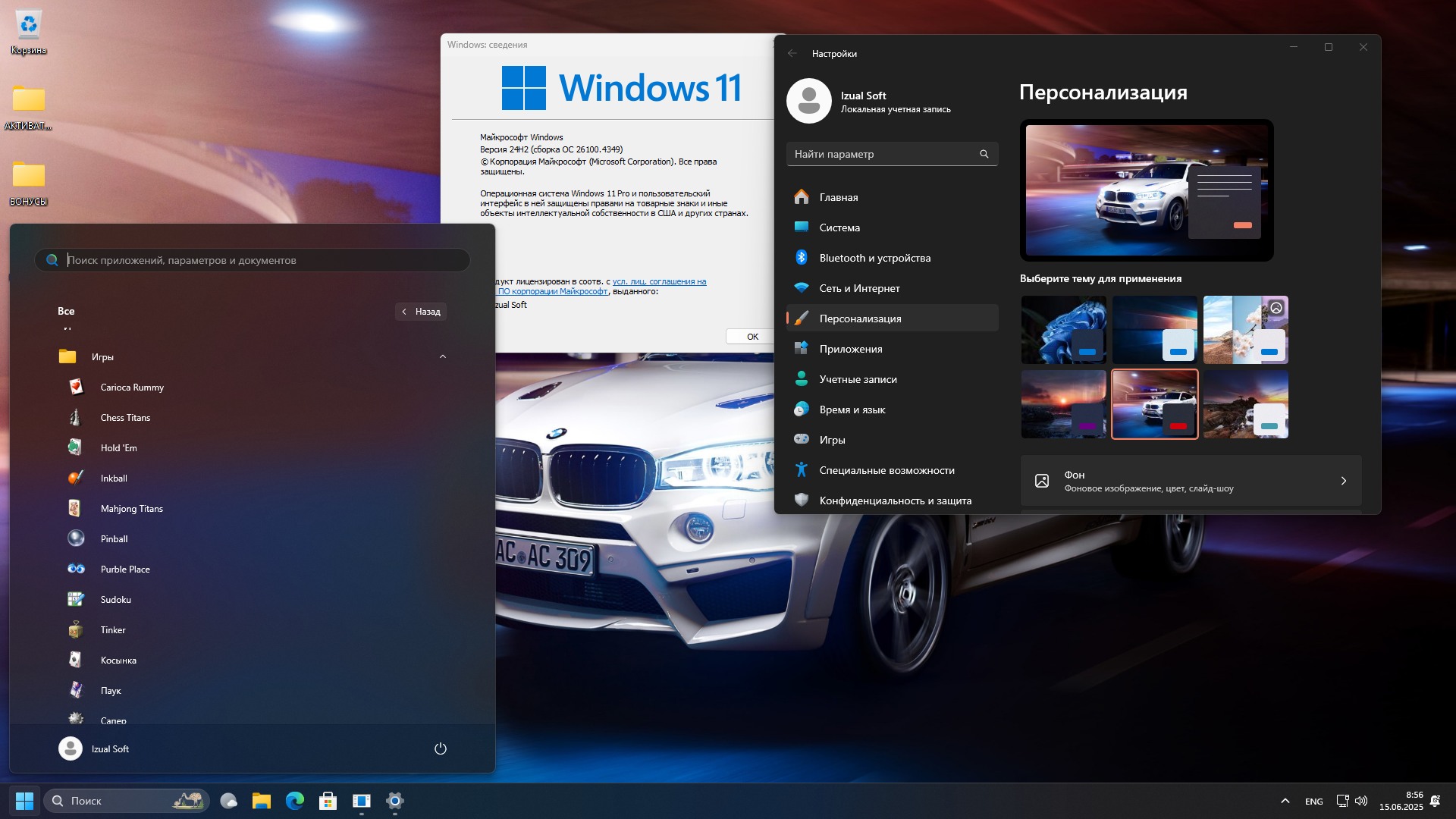Image resolution: width=1456 pixels, height=819 pixels.
Task: Click OK in Windows сведения dialog
Action: [751, 337]
